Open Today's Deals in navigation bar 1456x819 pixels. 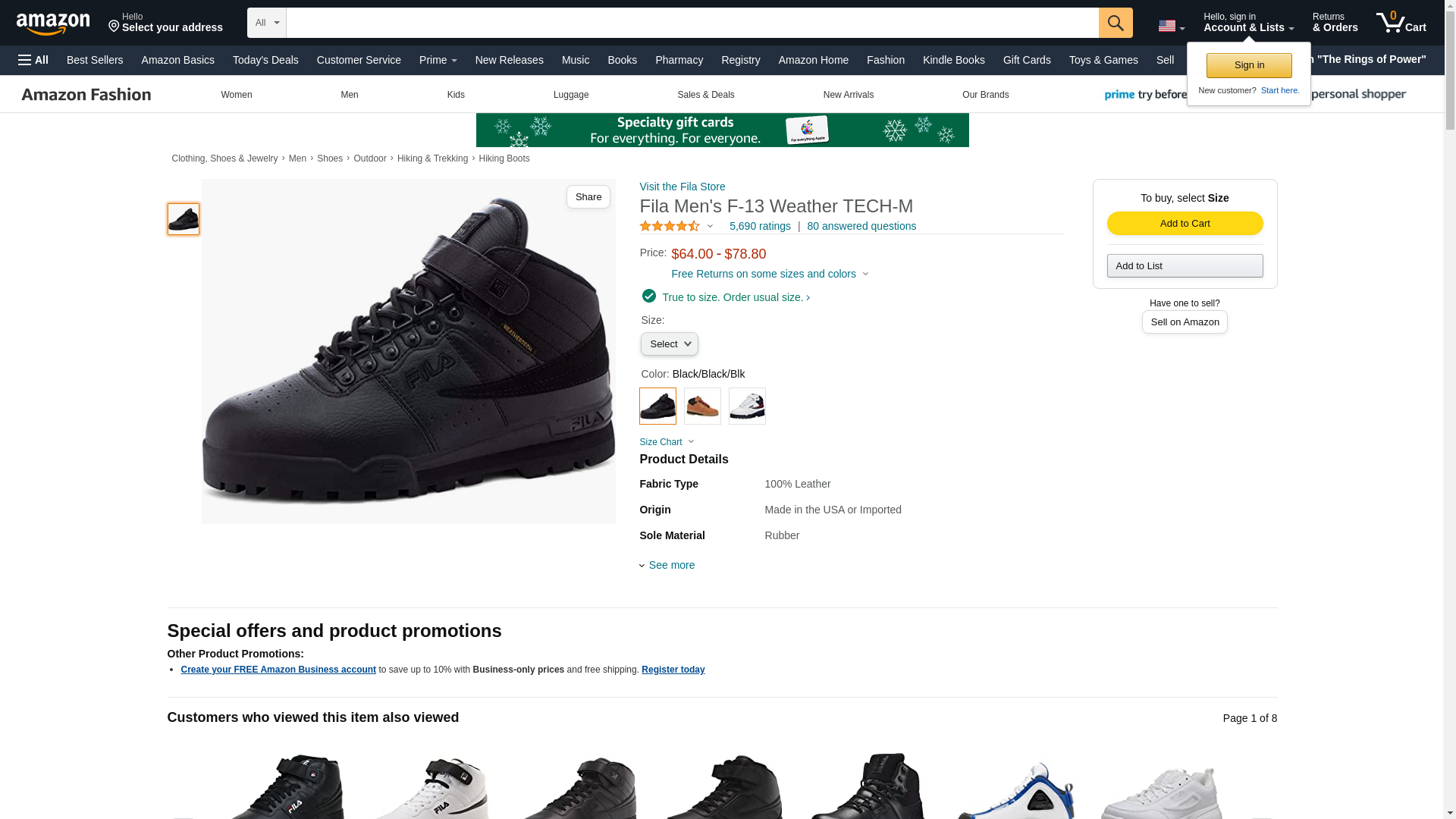coord(265,60)
